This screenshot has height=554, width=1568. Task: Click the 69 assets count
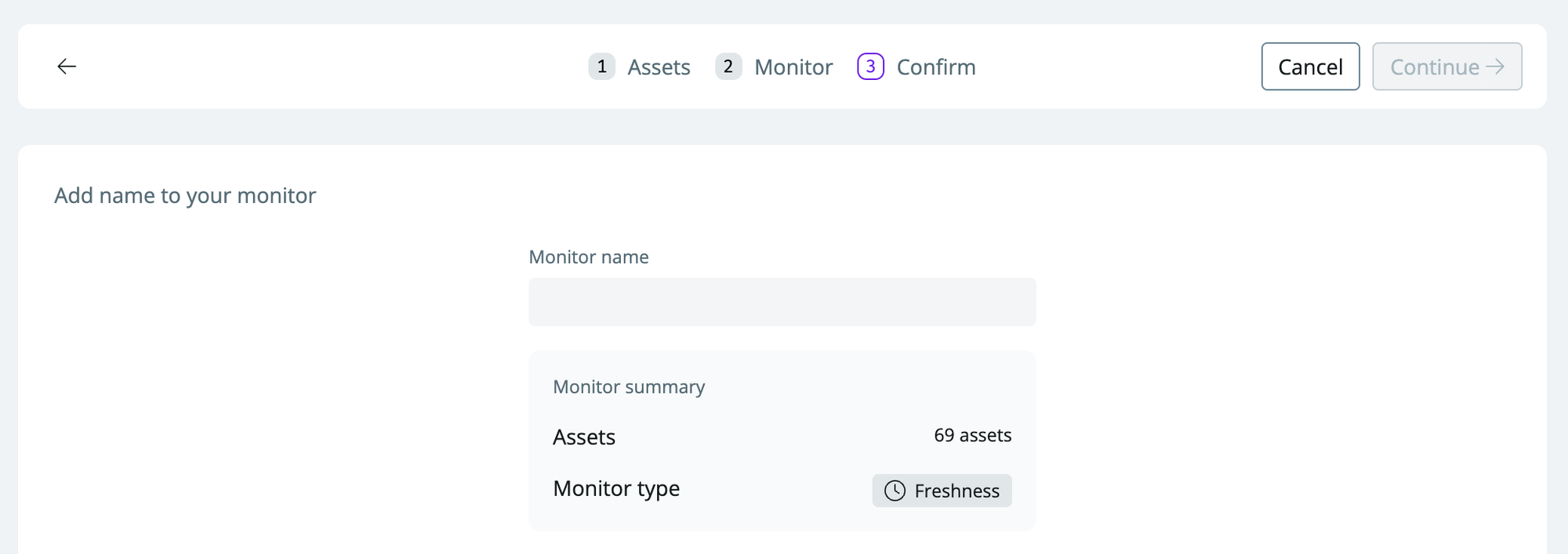click(x=972, y=436)
